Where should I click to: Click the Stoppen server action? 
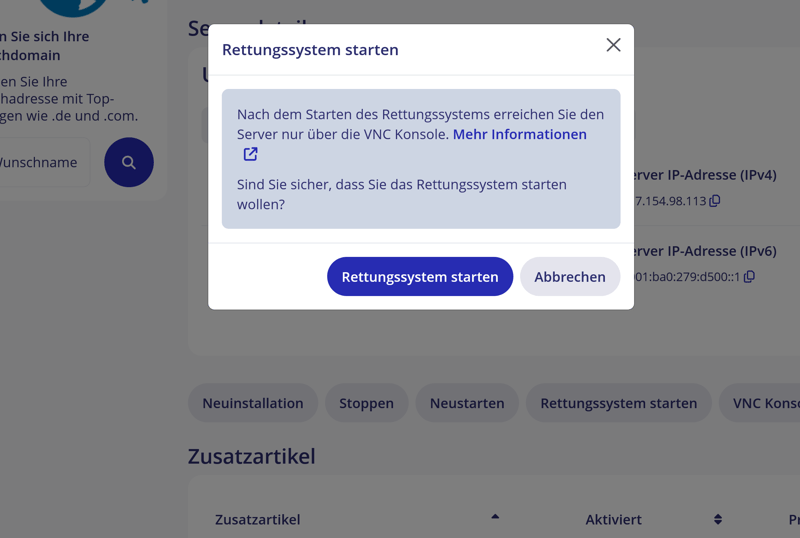tap(366, 403)
